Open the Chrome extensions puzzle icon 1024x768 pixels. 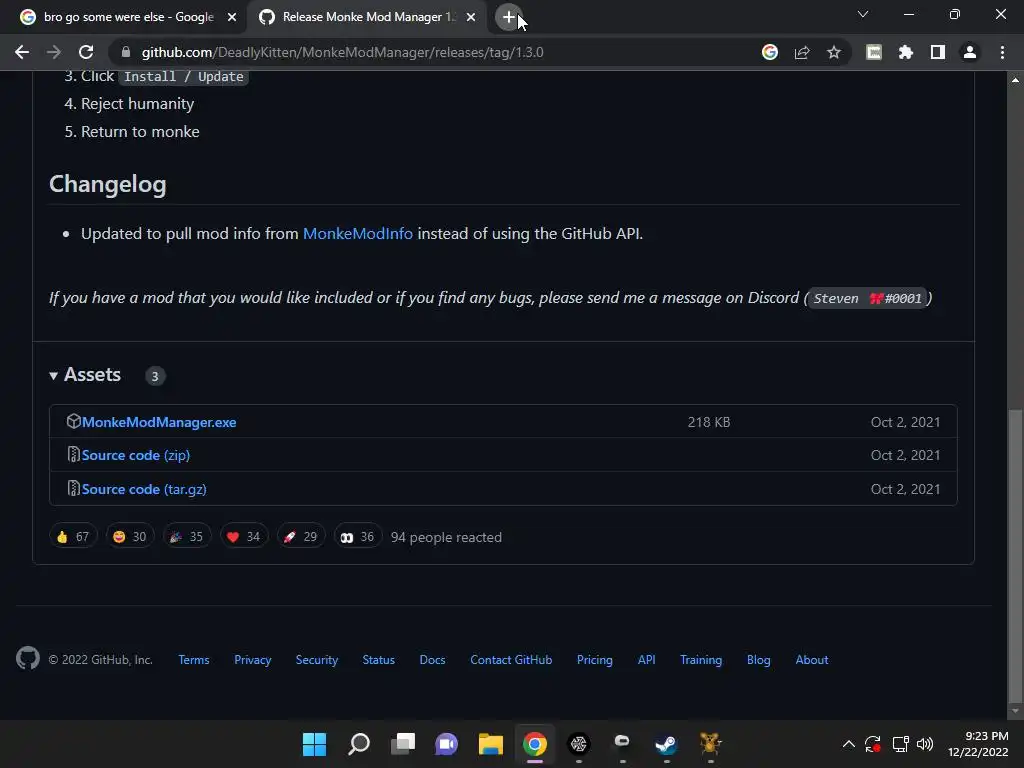point(906,52)
